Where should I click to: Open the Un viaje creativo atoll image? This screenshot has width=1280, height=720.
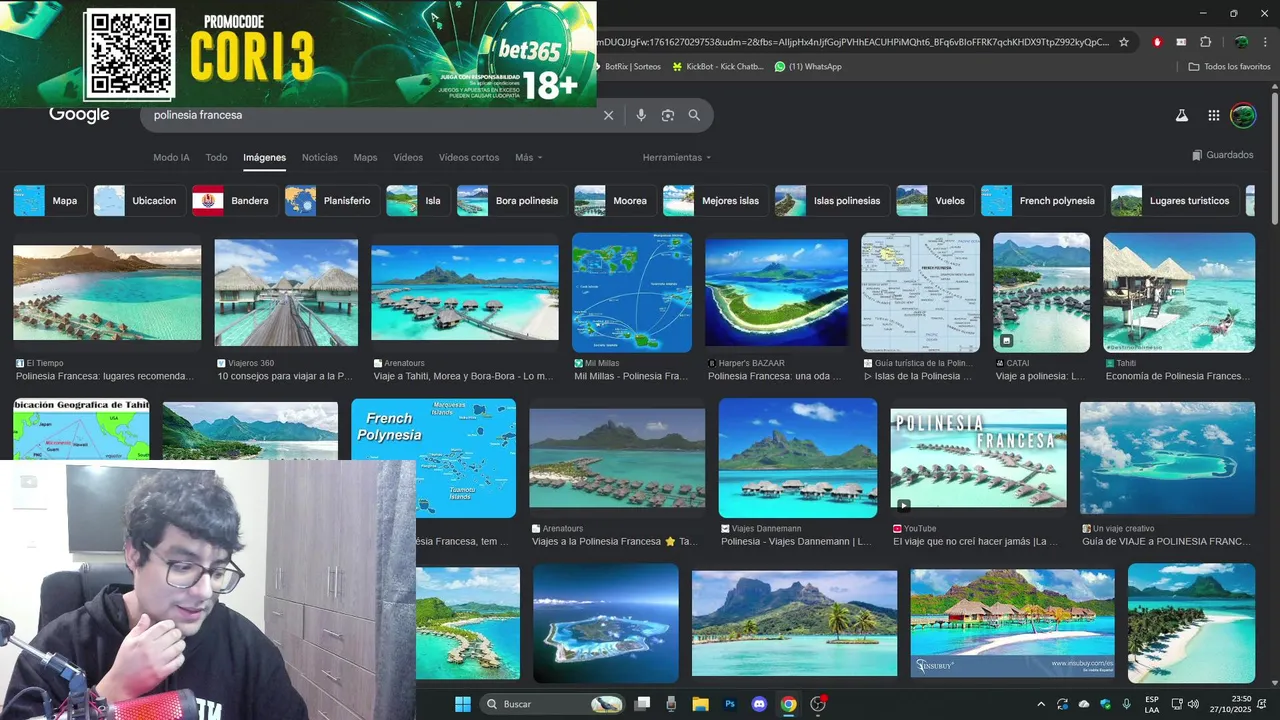click(1167, 458)
